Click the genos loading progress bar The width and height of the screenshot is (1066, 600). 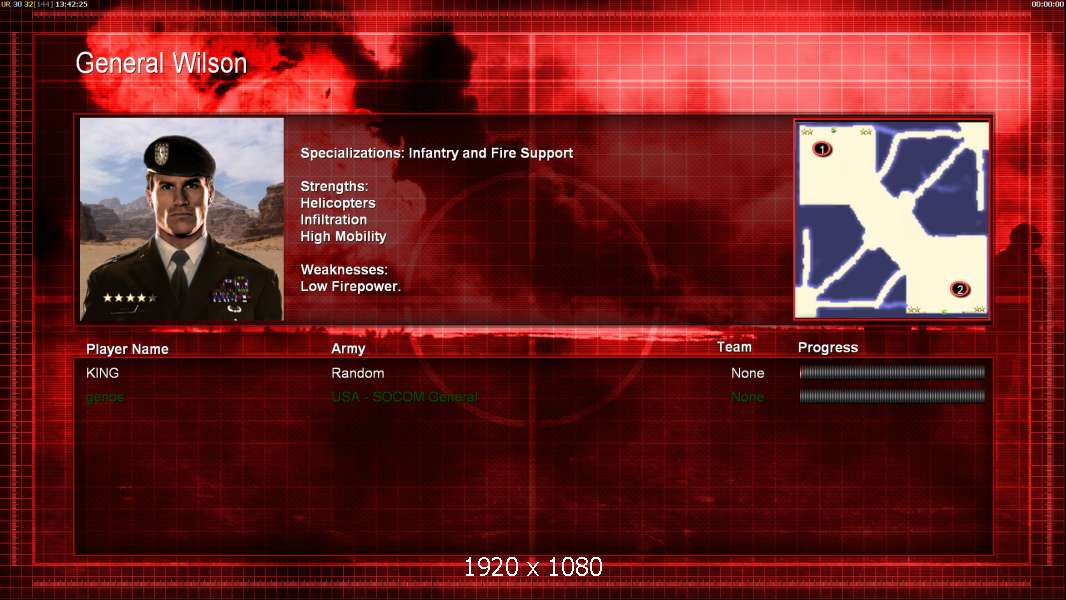[x=892, y=396]
